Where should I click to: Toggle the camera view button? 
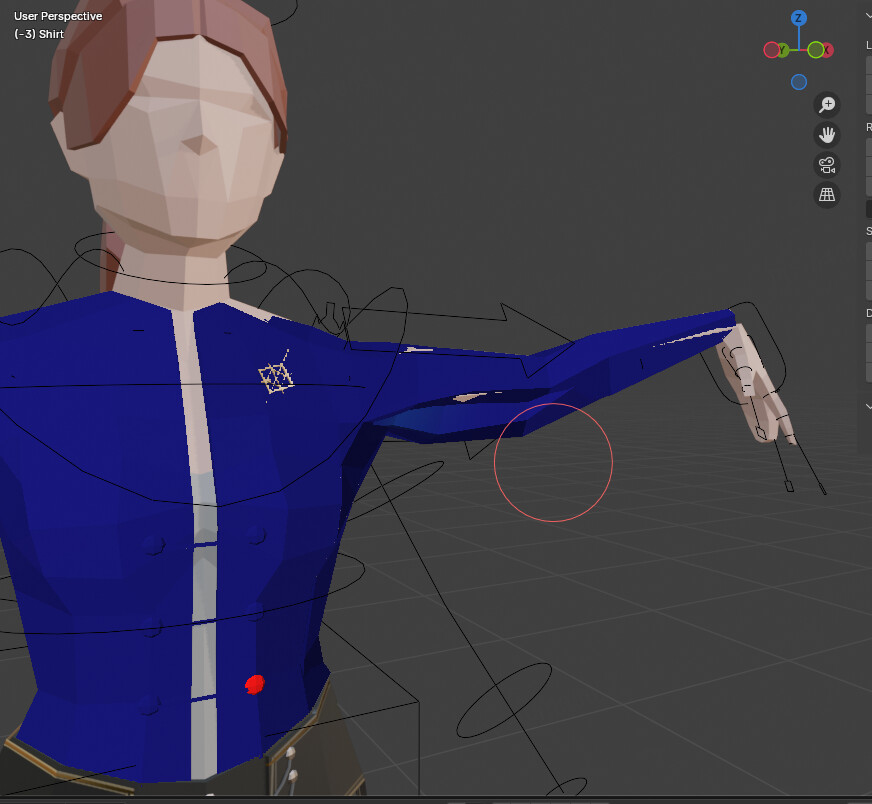(827, 165)
